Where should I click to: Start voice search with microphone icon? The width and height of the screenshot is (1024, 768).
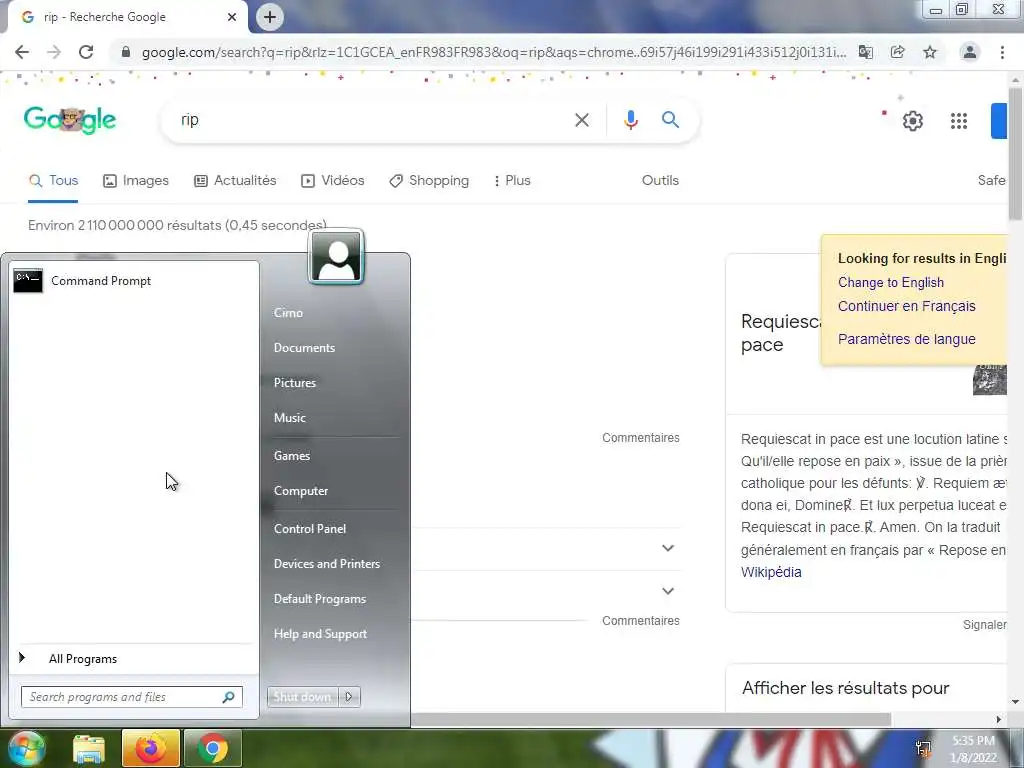coord(631,120)
